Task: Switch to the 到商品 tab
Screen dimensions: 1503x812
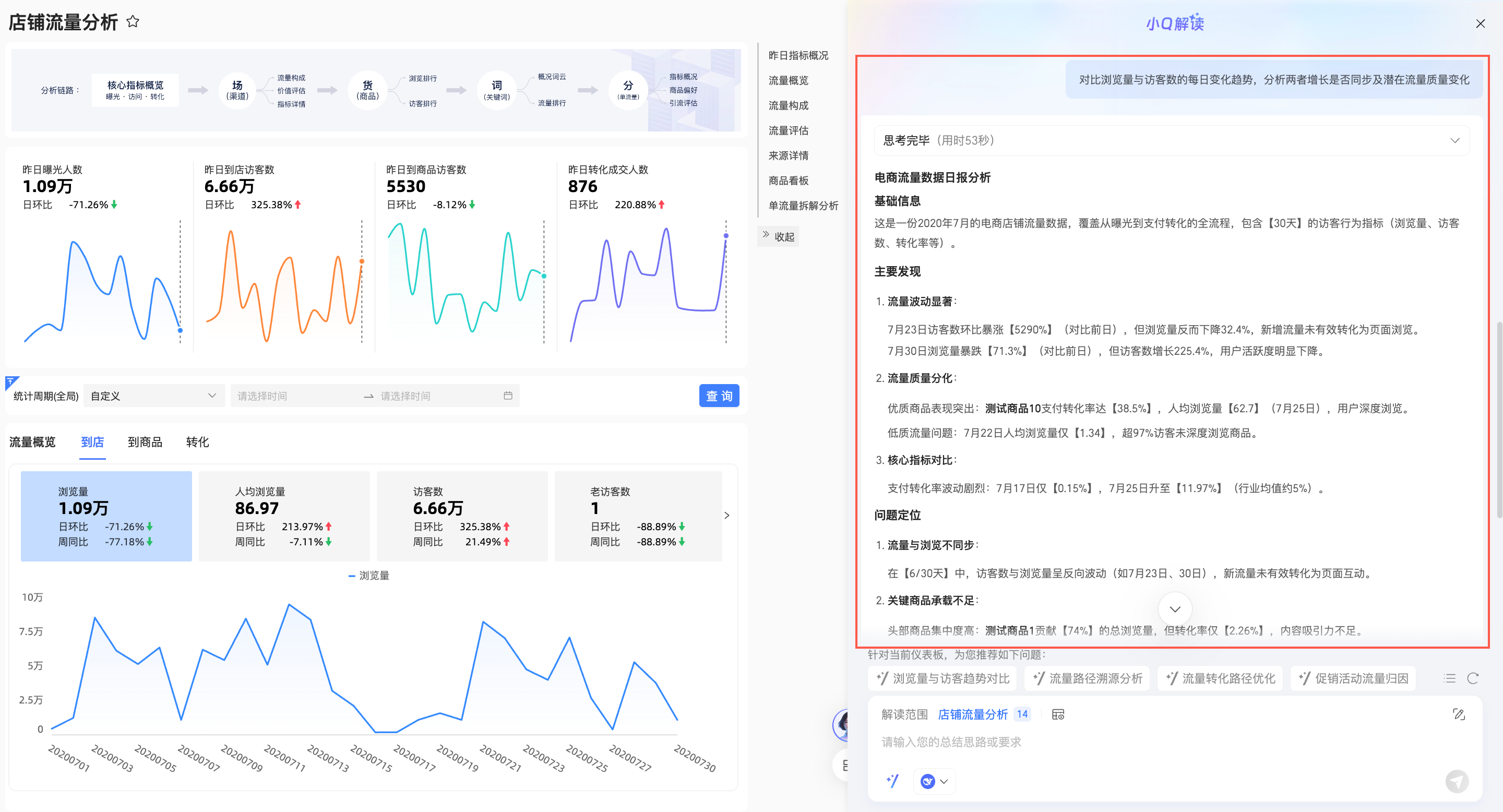Action: [145, 442]
